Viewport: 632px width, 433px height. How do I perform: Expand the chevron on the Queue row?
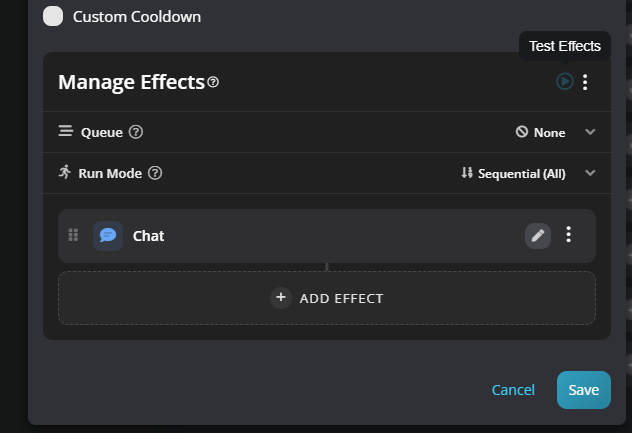click(590, 132)
